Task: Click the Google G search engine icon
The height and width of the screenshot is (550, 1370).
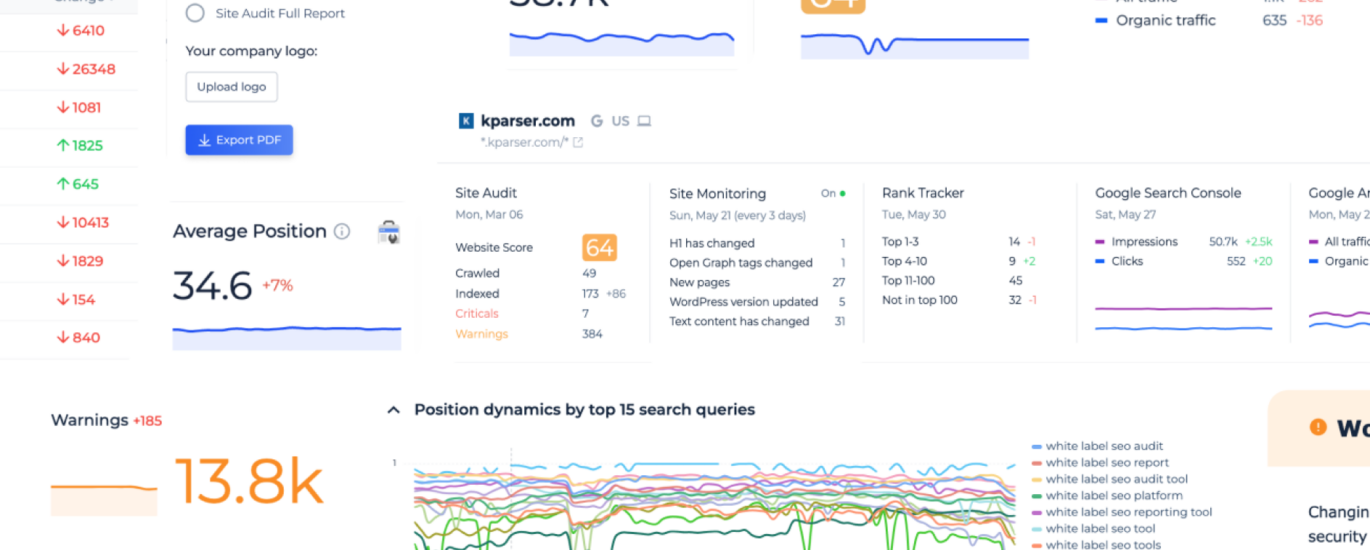Action: pyautogui.click(x=597, y=121)
